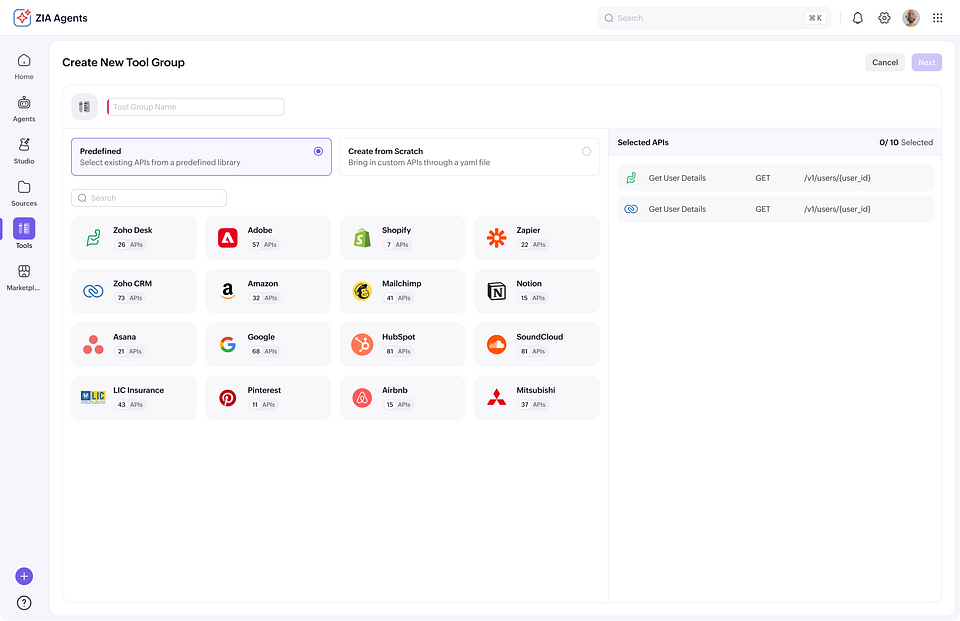Go to Home in sidebar
960x621 pixels.
(x=24, y=67)
